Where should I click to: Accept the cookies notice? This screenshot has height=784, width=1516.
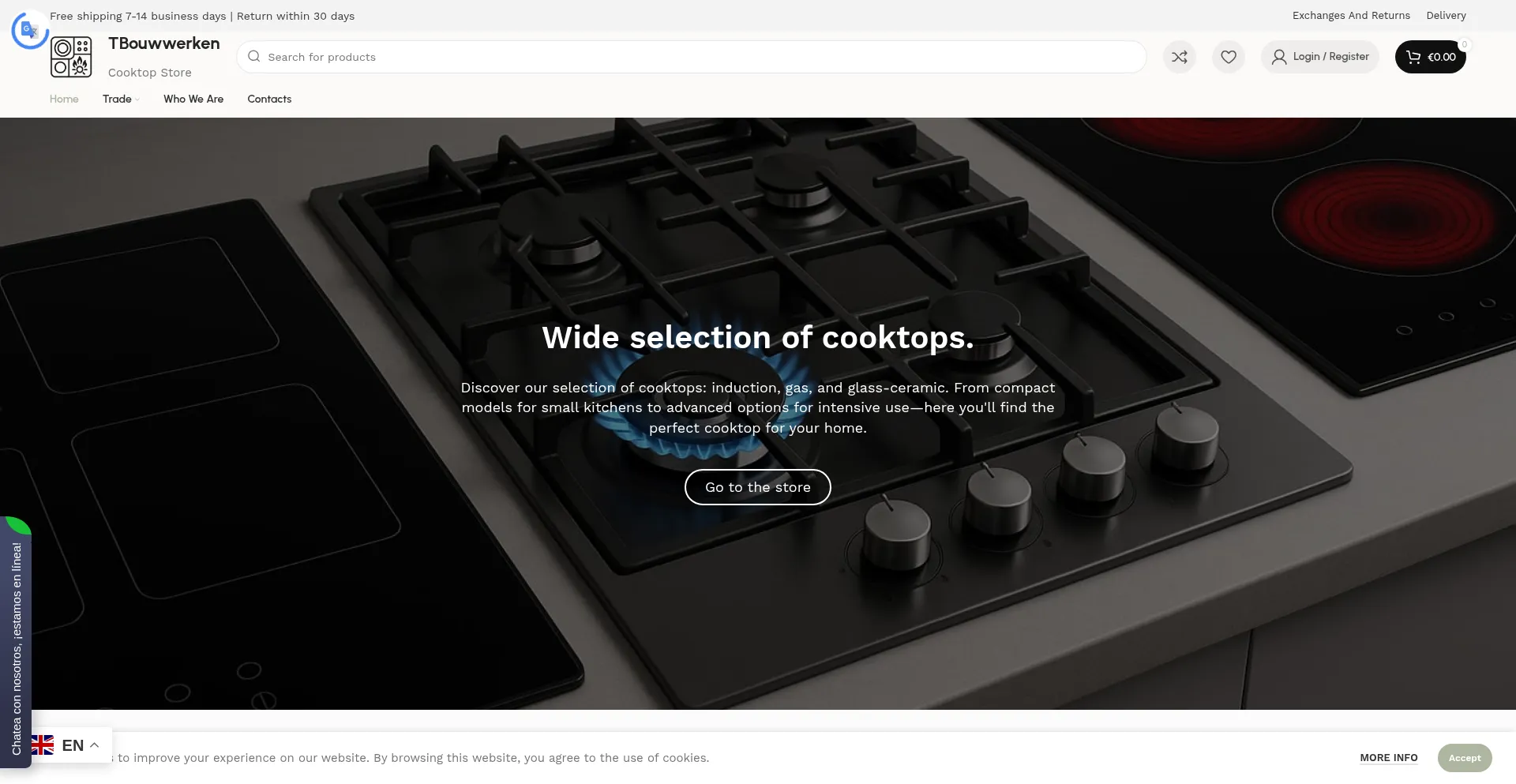[1464, 758]
